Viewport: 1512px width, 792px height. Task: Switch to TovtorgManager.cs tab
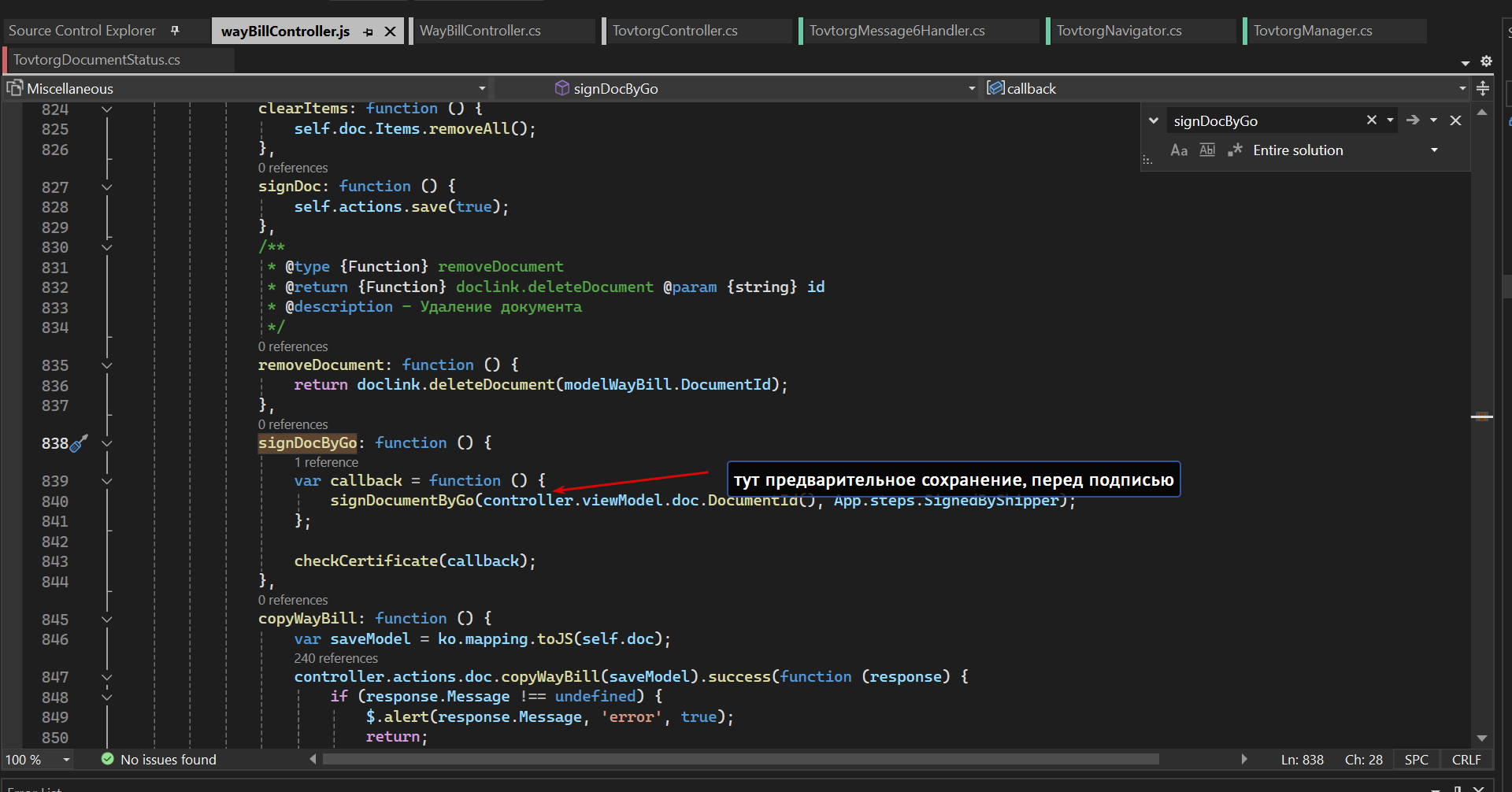[1313, 31]
